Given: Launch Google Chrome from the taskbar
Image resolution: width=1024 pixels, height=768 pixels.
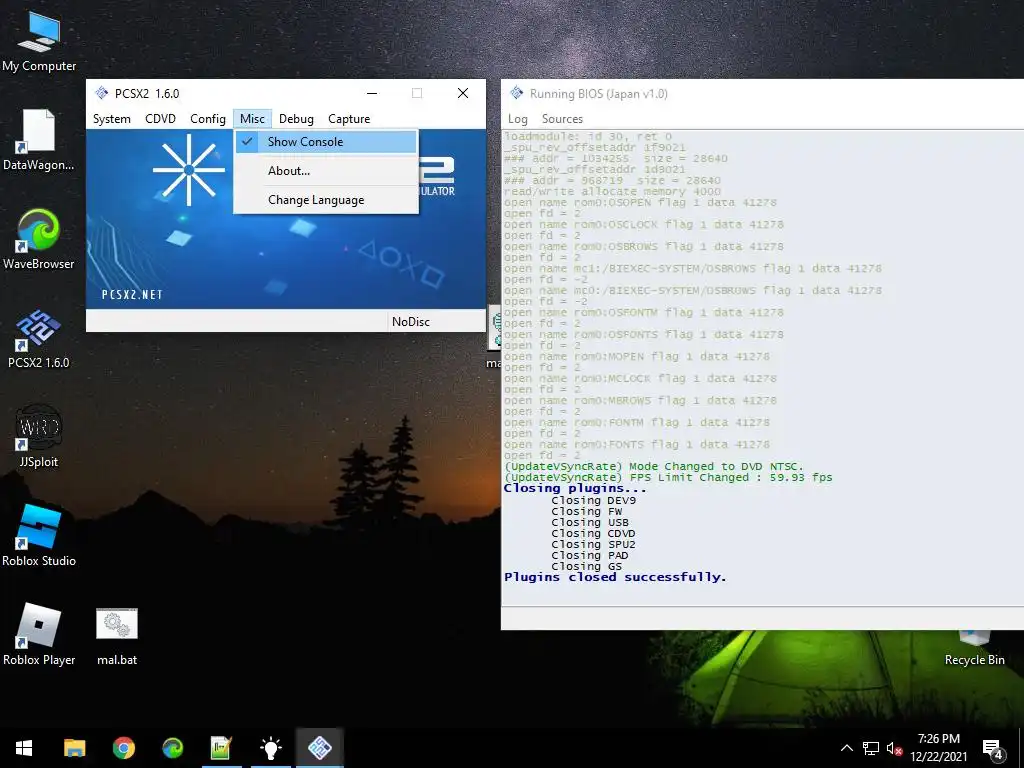Looking at the screenshot, I should 123,748.
